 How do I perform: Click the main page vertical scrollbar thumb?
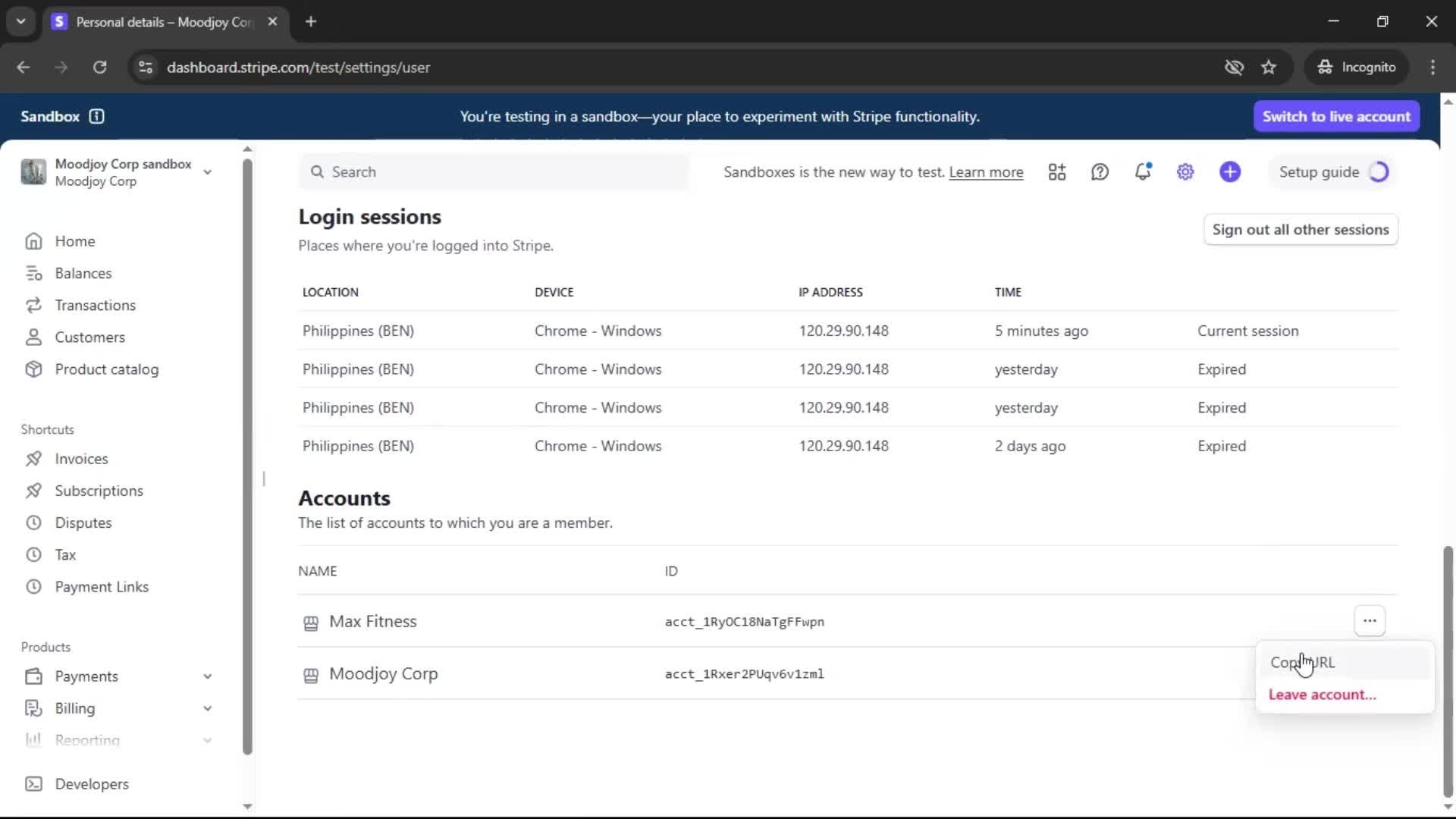[1448, 671]
